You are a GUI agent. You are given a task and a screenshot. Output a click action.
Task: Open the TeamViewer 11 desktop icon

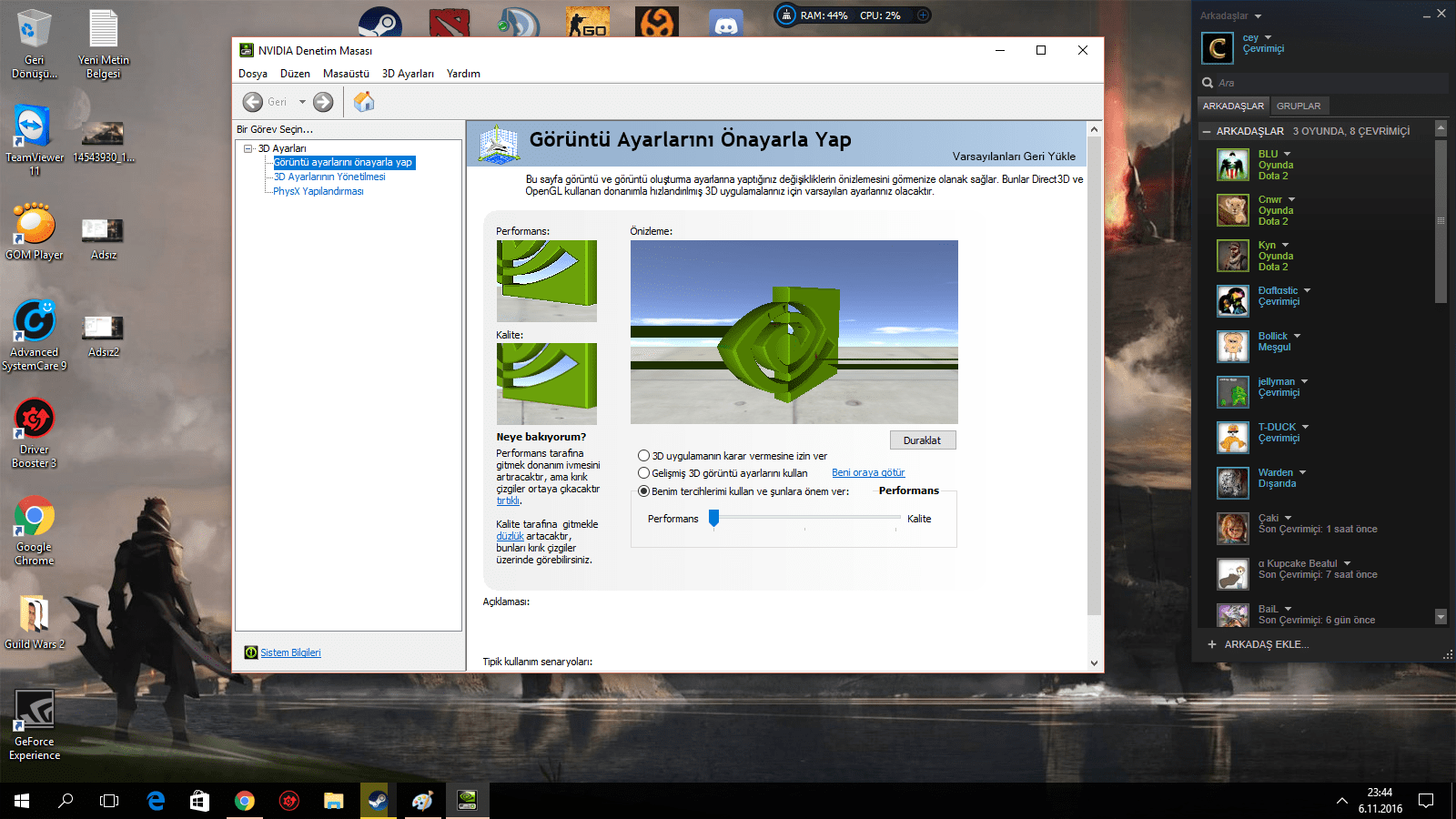pos(35,140)
